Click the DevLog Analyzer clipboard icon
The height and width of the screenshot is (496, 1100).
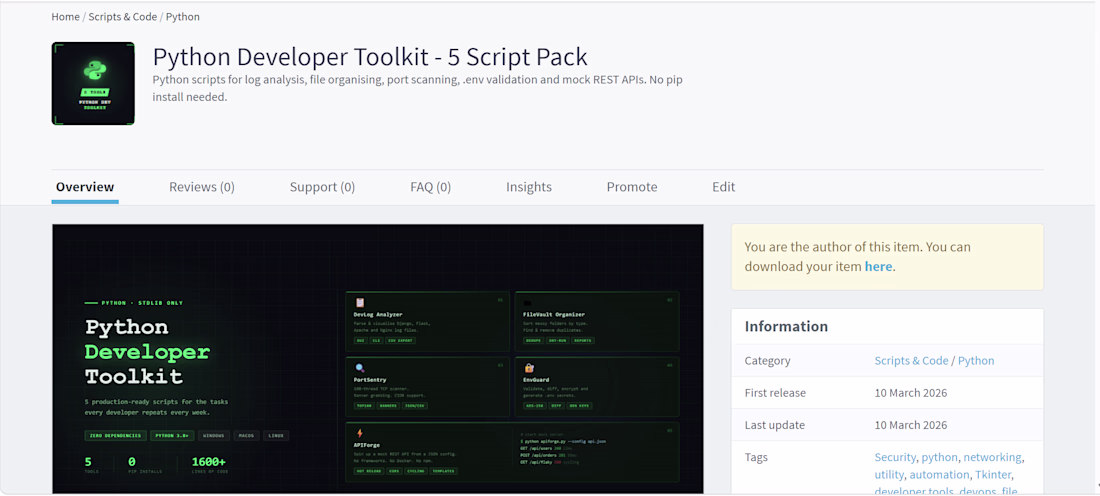pos(360,303)
